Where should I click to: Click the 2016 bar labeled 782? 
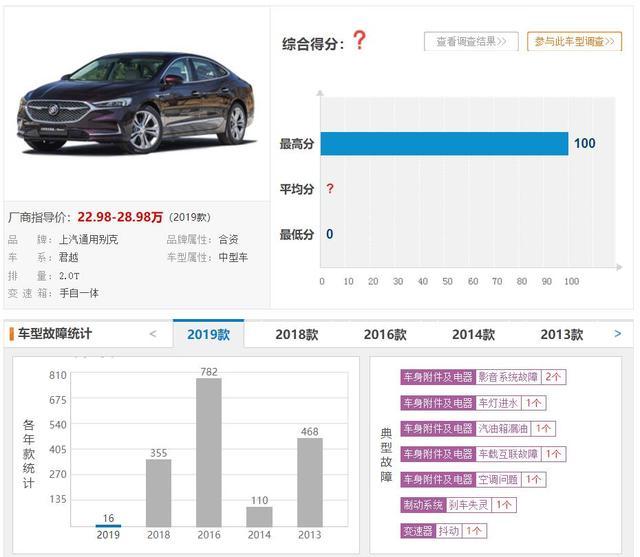(x=209, y=452)
